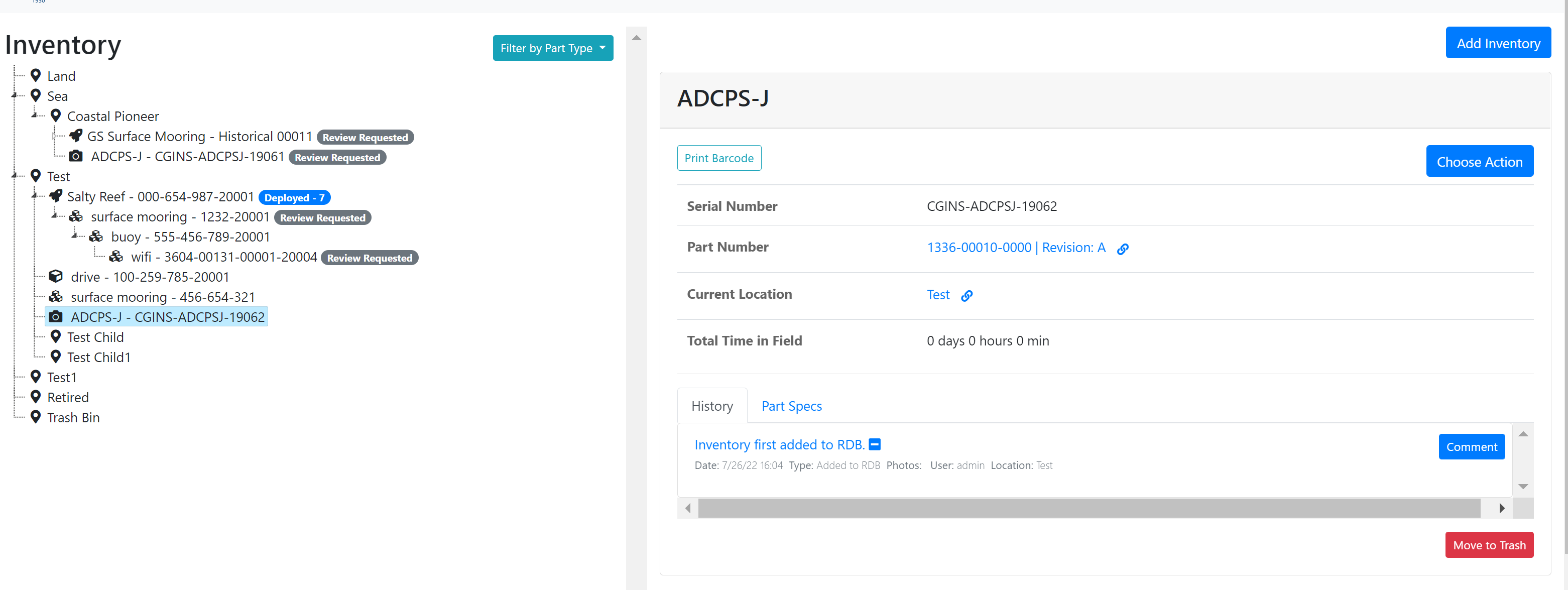The image size is (1568, 590).
Task: Click the Add Inventory button
Action: coord(1498,42)
